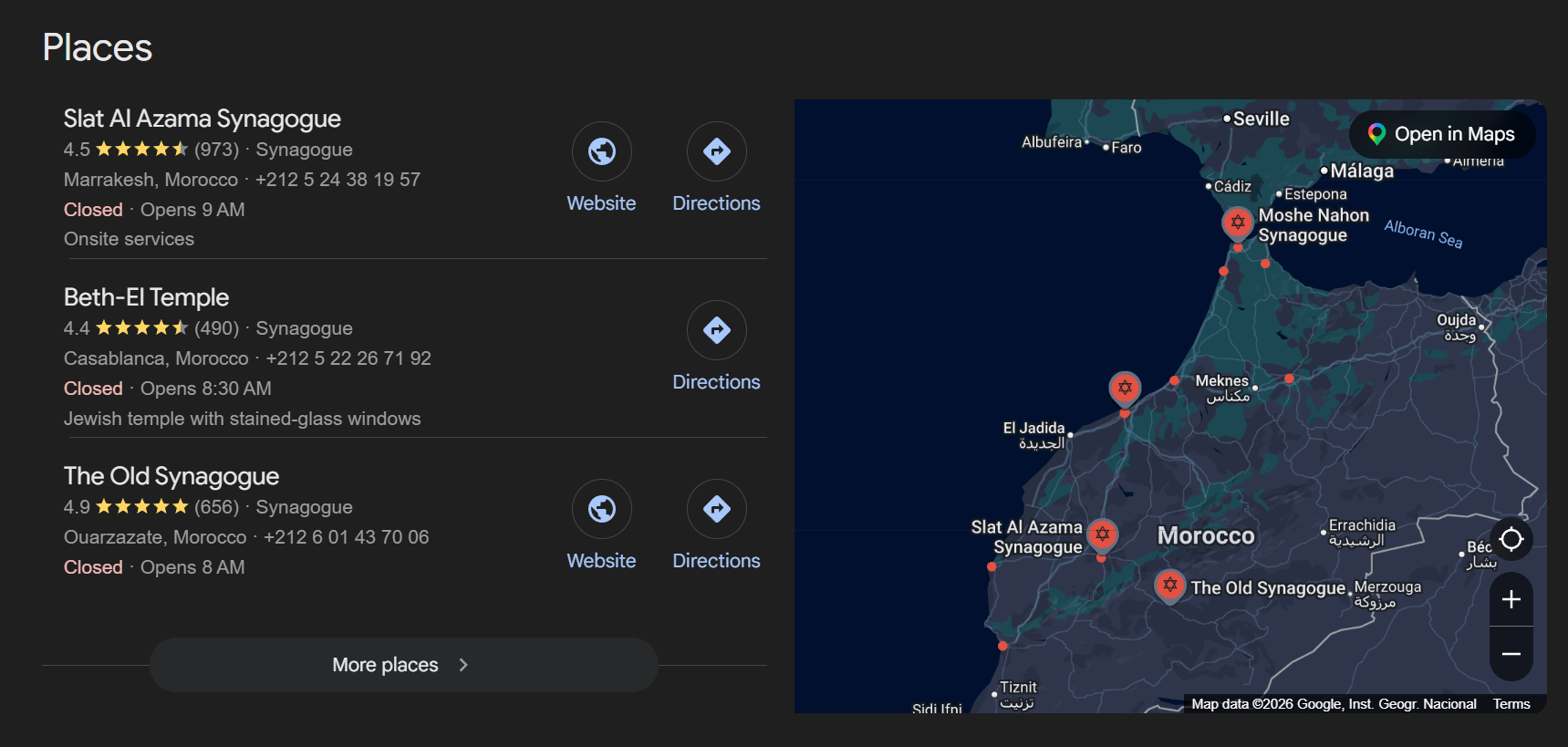Get directions to Beth-El Temple
The width and height of the screenshot is (1568, 747).
pos(716,348)
